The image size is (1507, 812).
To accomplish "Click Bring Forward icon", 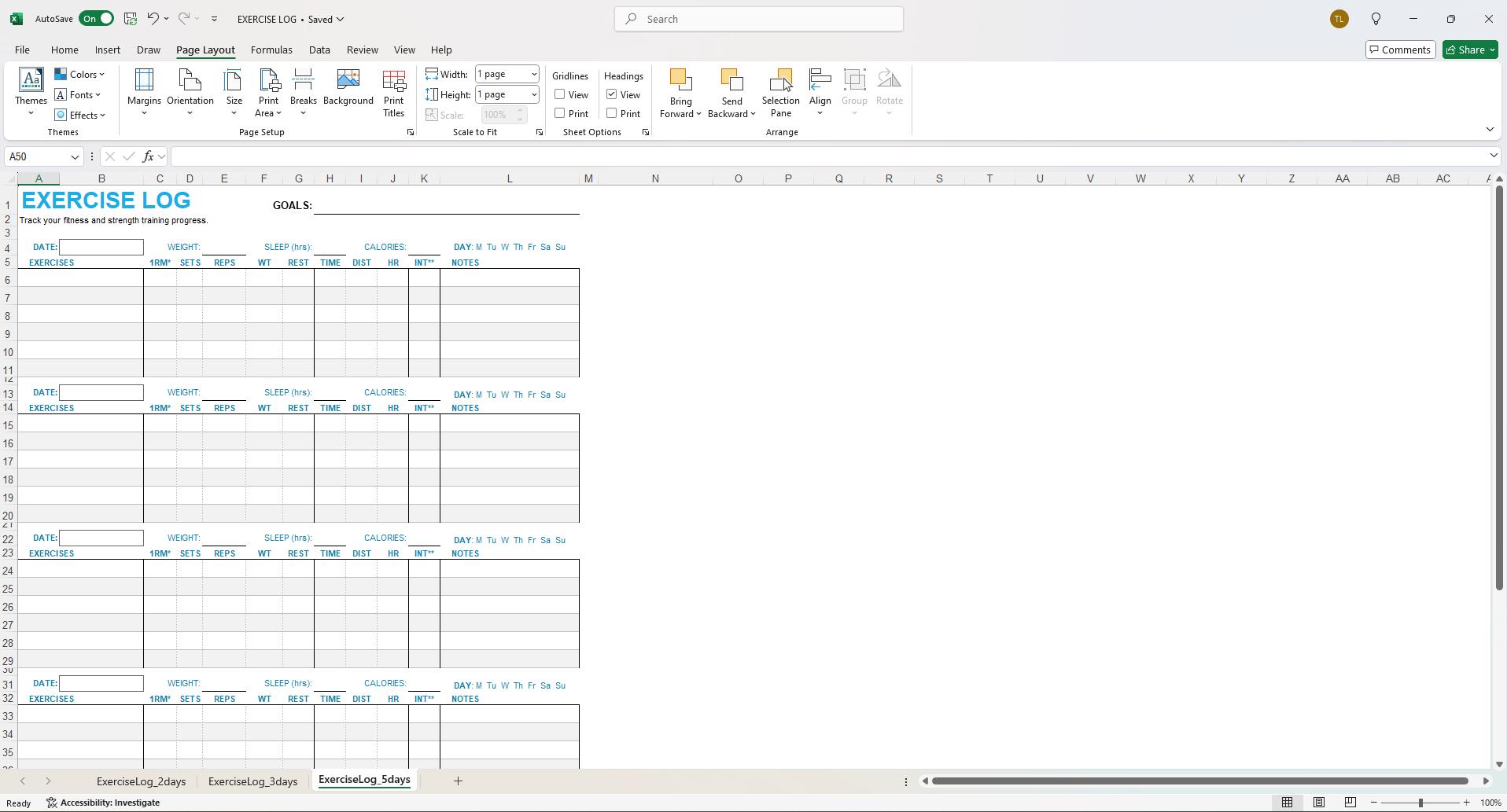I will (680, 82).
